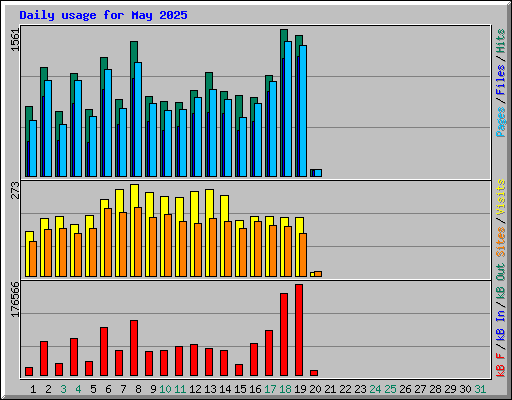Click day 22 on the x-axis
The width and height of the screenshot is (512, 400).
[345, 389]
